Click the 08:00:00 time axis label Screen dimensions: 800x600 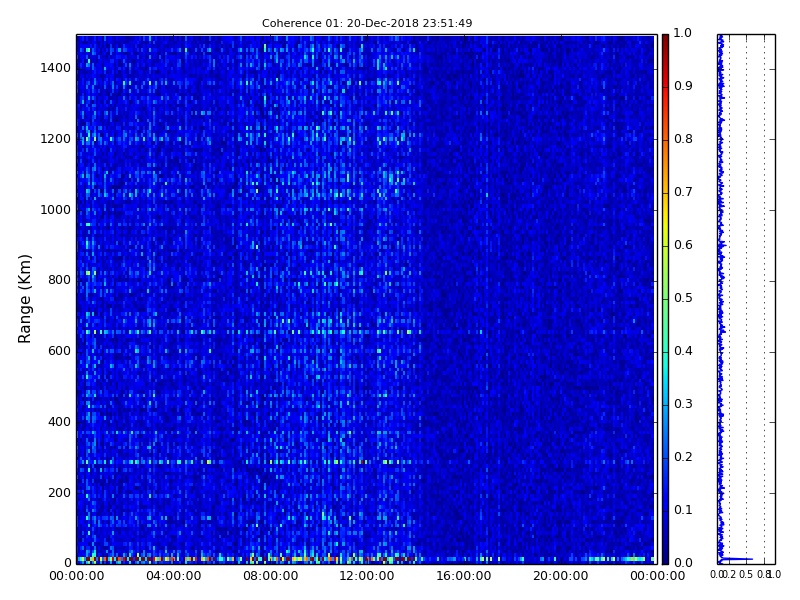(270, 576)
